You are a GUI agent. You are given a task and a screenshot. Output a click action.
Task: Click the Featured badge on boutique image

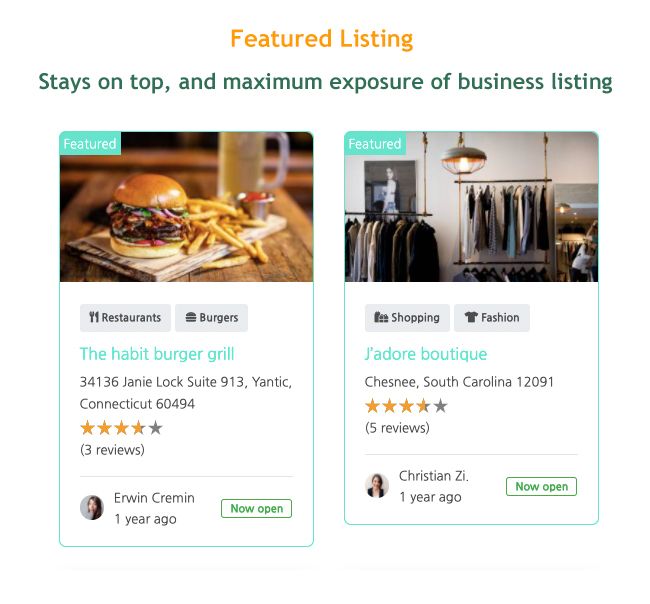point(374,144)
